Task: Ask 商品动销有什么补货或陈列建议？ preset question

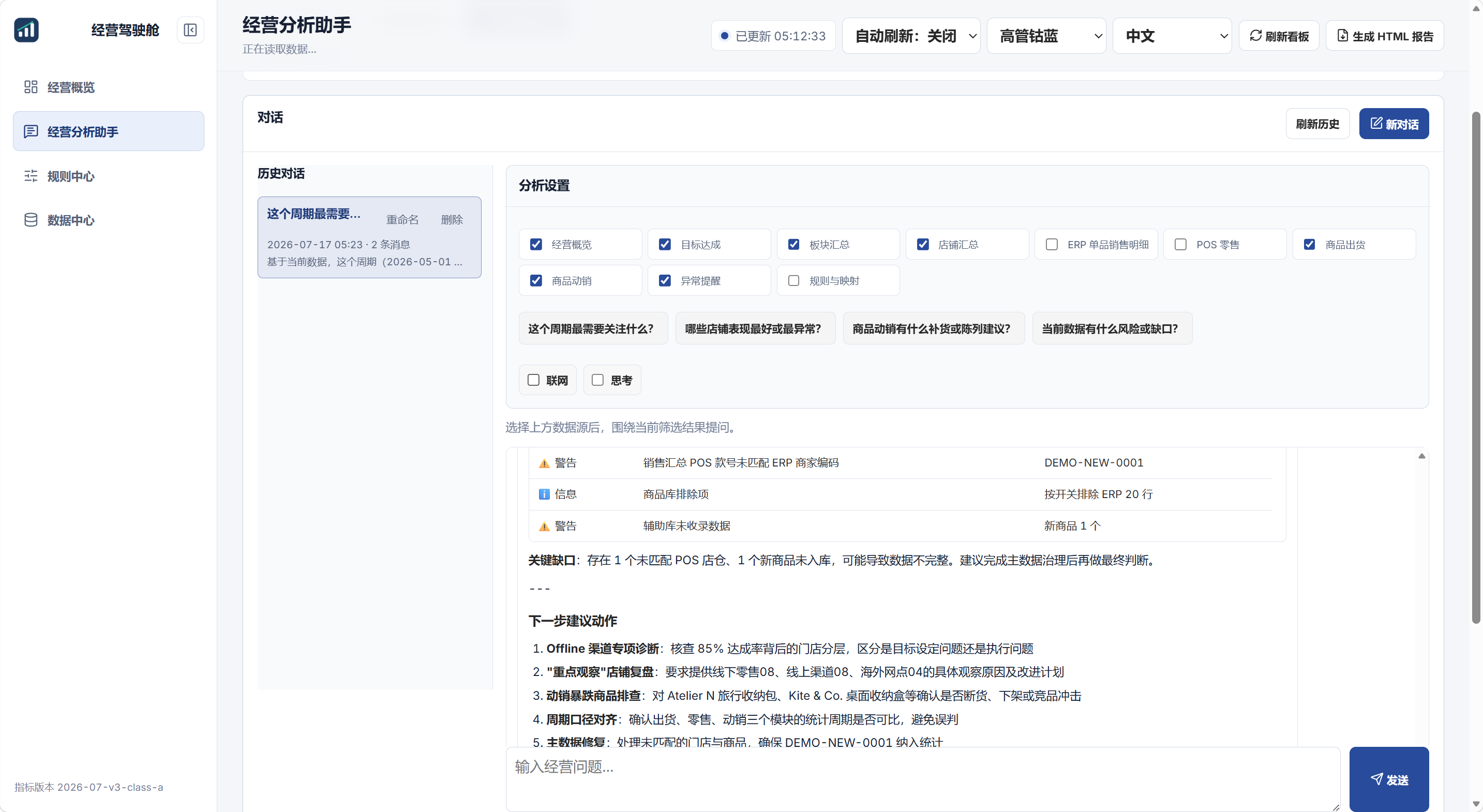Action: 934,328
